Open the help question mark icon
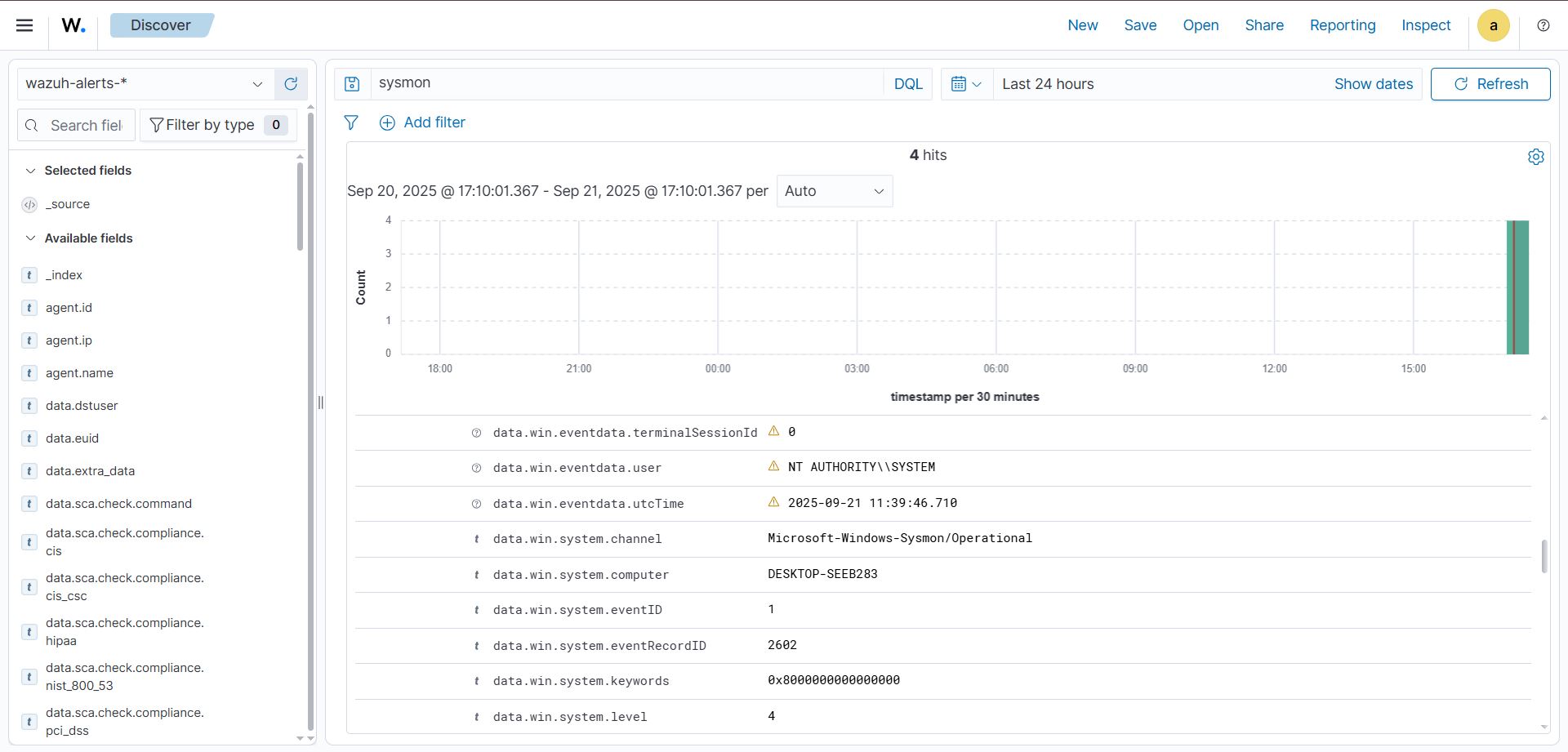 point(1544,25)
